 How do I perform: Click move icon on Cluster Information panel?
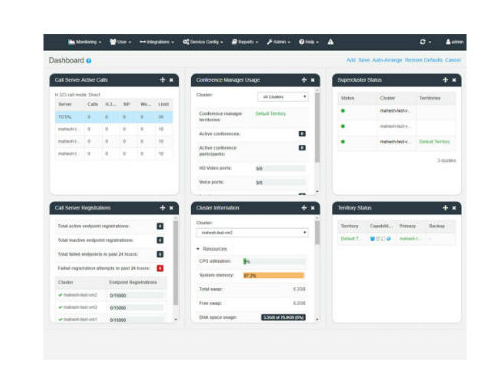(x=304, y=208)
